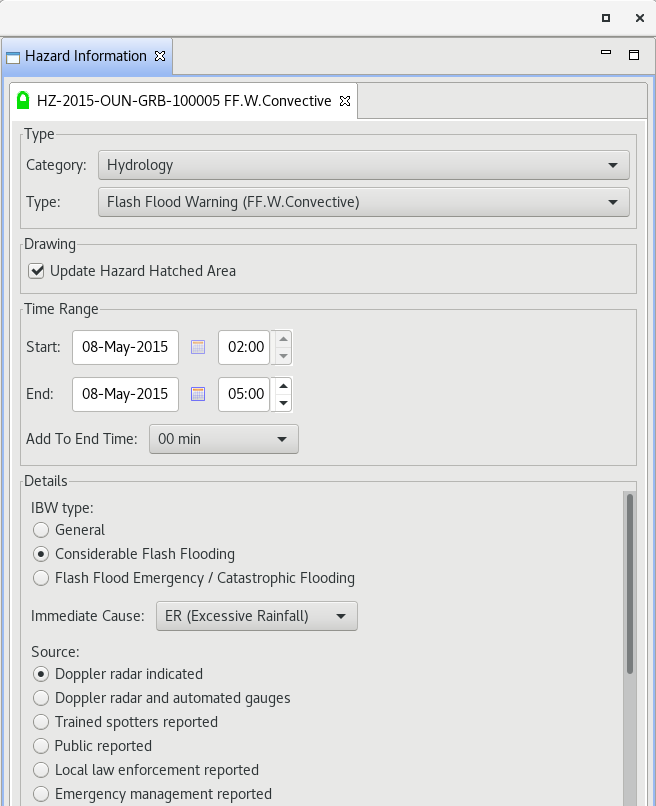This screenshot has width=656, height=806.
Task: Uncheck Update Hazard Hatched Area
Action: [36, 271]
